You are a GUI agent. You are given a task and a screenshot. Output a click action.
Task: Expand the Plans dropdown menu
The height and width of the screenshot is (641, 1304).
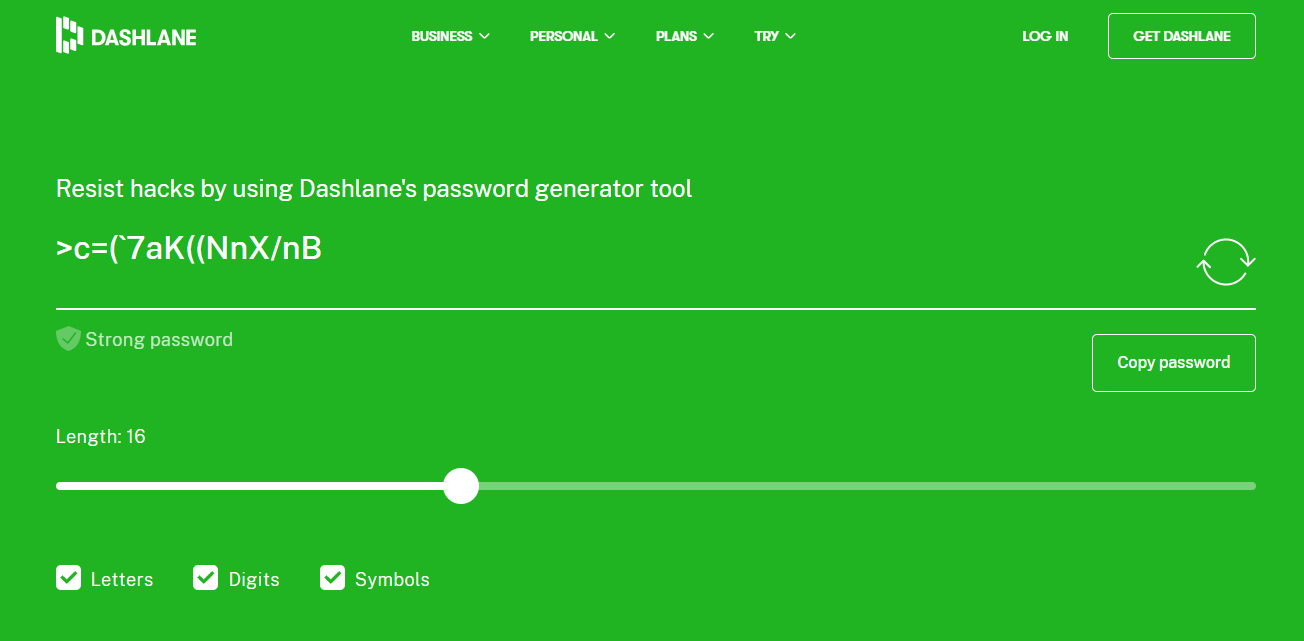tap(685, 36)
